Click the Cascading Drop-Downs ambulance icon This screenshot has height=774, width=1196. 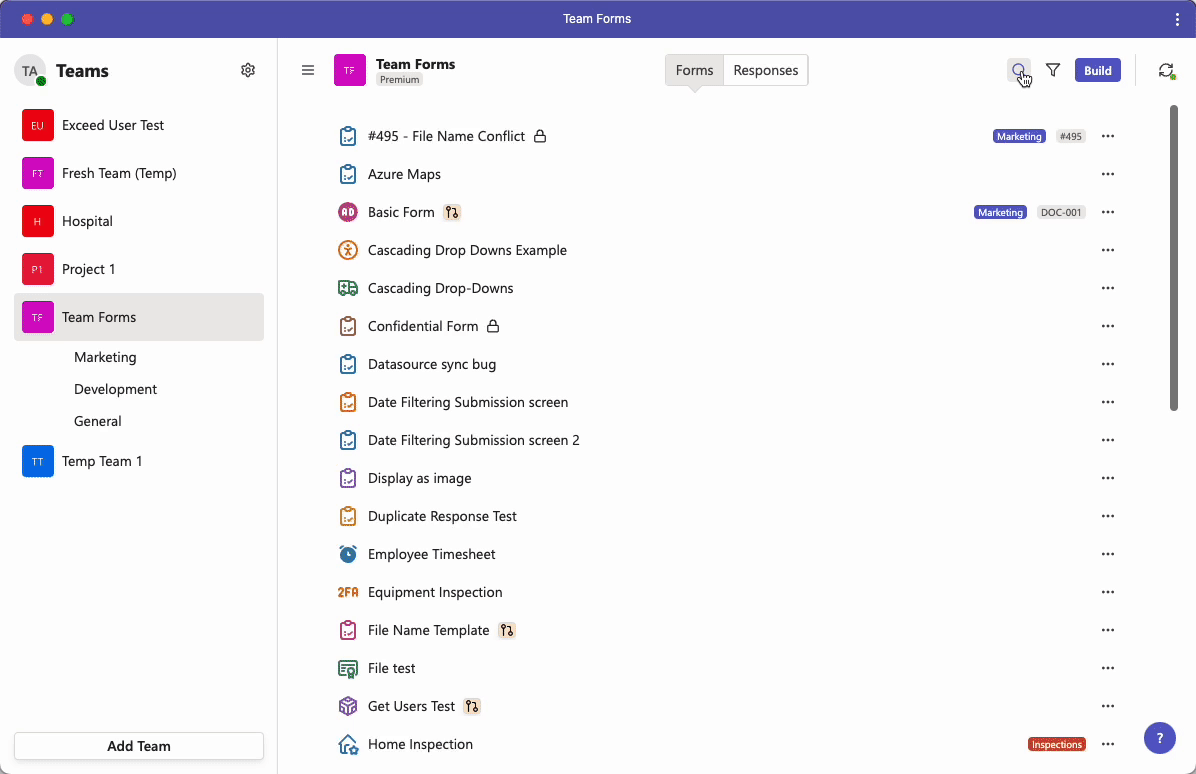348,288
